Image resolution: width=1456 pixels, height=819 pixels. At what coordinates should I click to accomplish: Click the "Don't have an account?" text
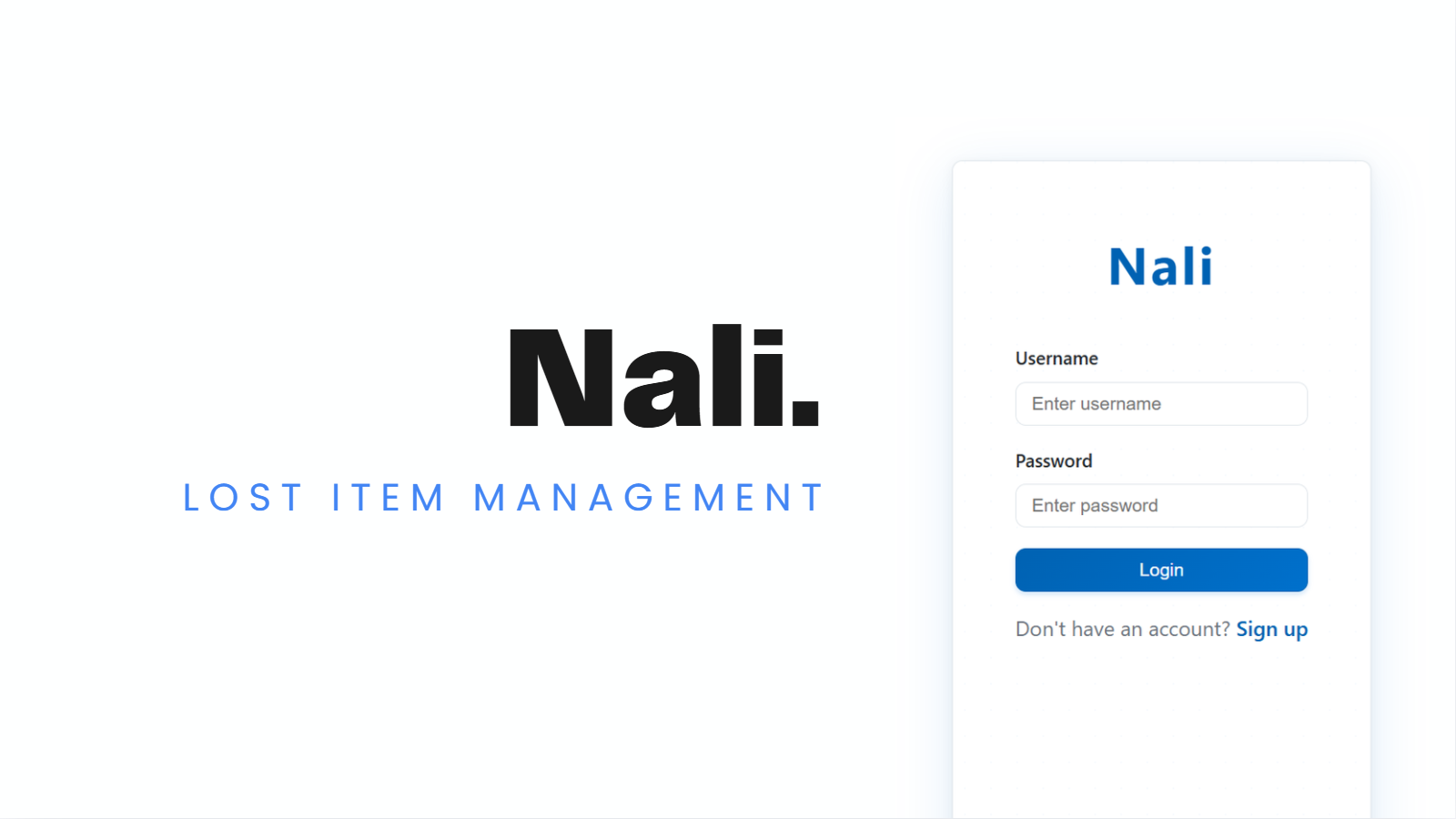click(x=1123, y=630)
